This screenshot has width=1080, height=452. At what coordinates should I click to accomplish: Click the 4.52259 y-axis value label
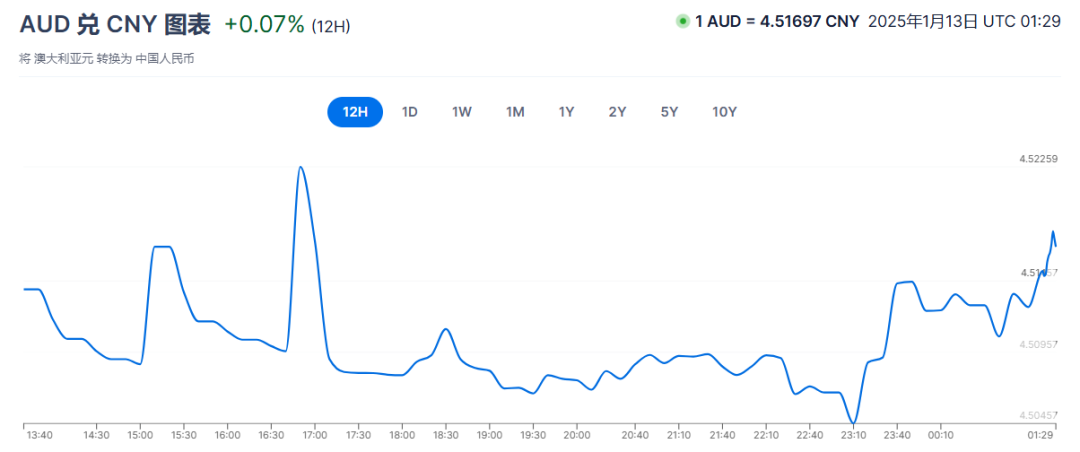click(1038, 159)
